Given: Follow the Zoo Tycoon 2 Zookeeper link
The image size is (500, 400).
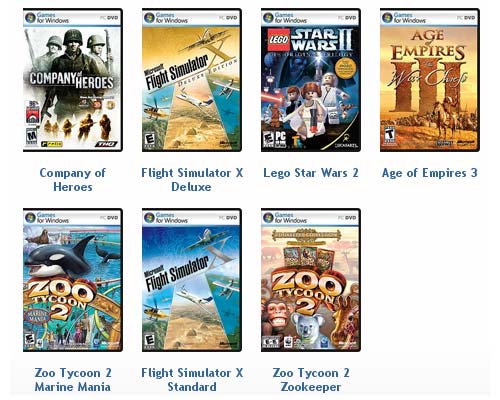Looking at the screenshot, I should pyautogui.click(x=311, y=380).
